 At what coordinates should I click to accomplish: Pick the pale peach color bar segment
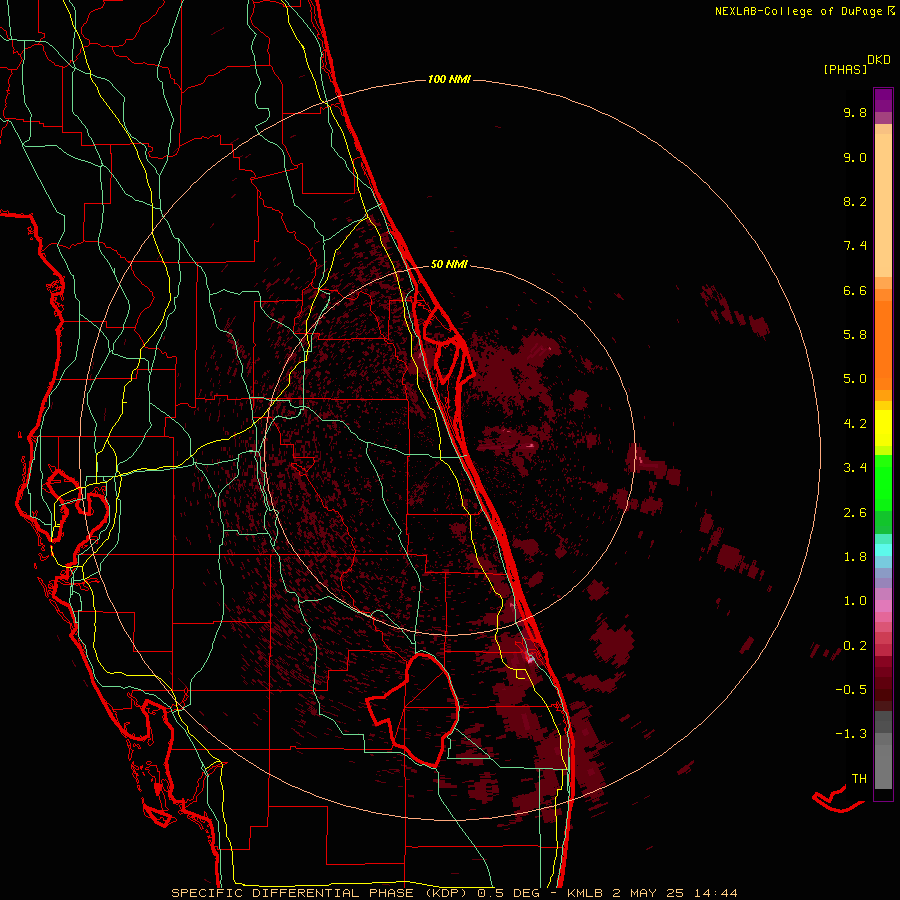pos(883,205)
